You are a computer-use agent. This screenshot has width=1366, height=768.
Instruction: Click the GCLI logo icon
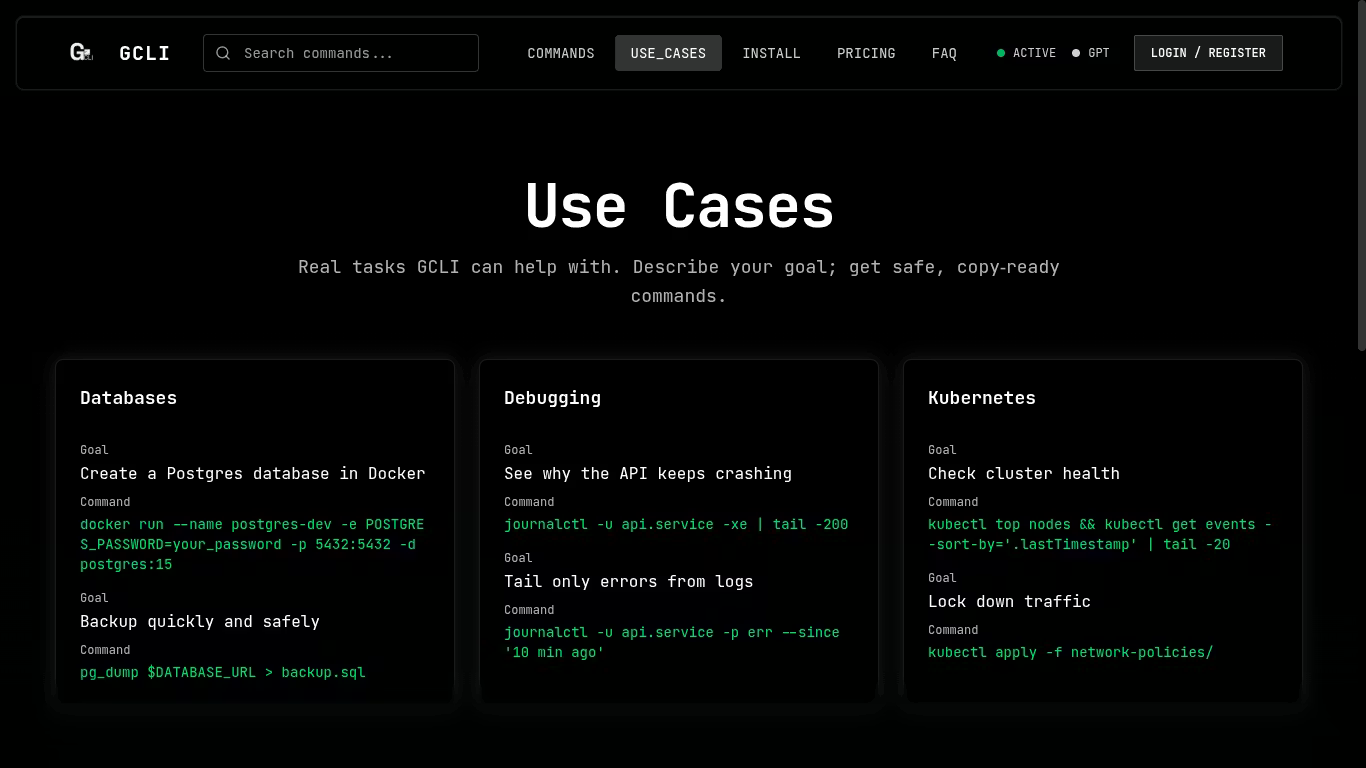pos(80,52)
